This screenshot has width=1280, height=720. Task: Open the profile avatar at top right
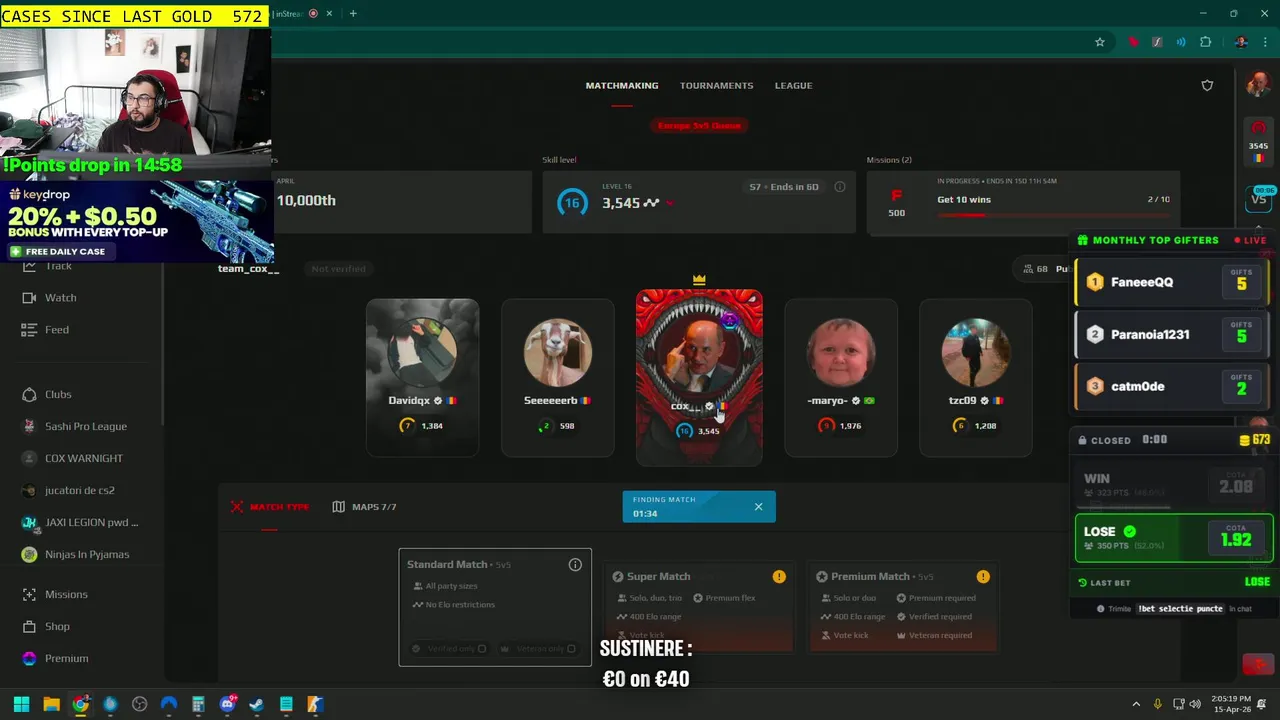point(1258,85)
